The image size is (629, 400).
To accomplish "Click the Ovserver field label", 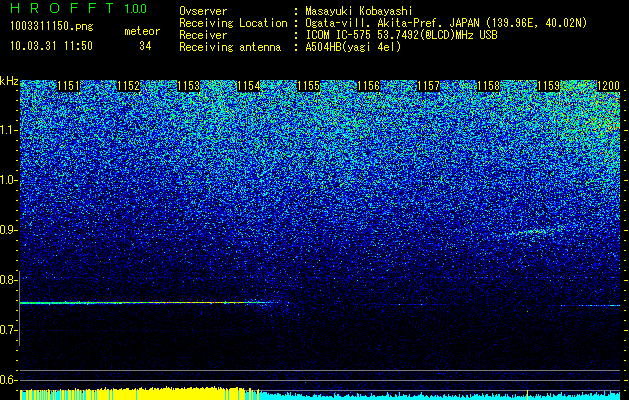I will (203, 12).
